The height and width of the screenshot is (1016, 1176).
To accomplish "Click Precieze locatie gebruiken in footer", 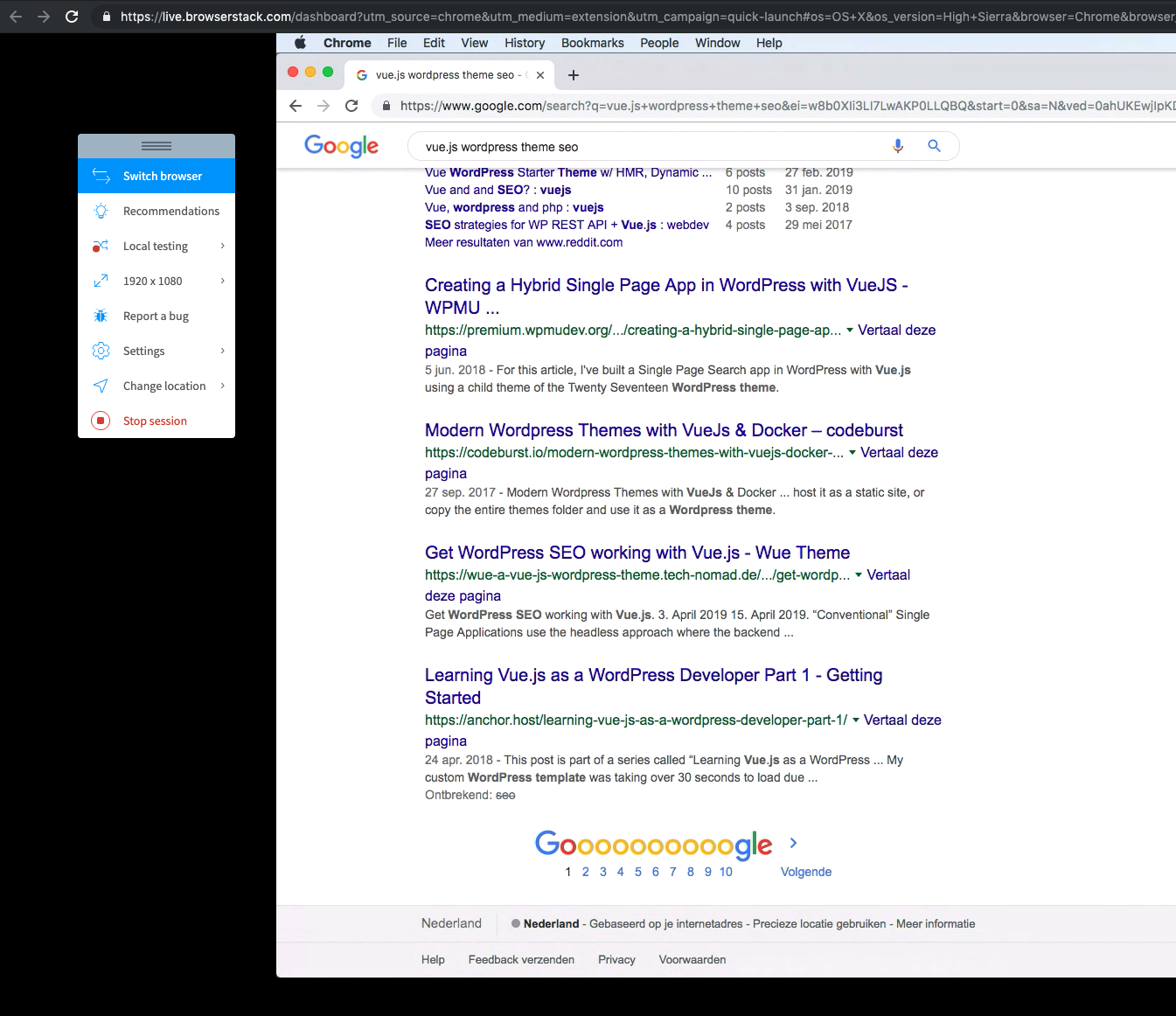I will (819, 923).
